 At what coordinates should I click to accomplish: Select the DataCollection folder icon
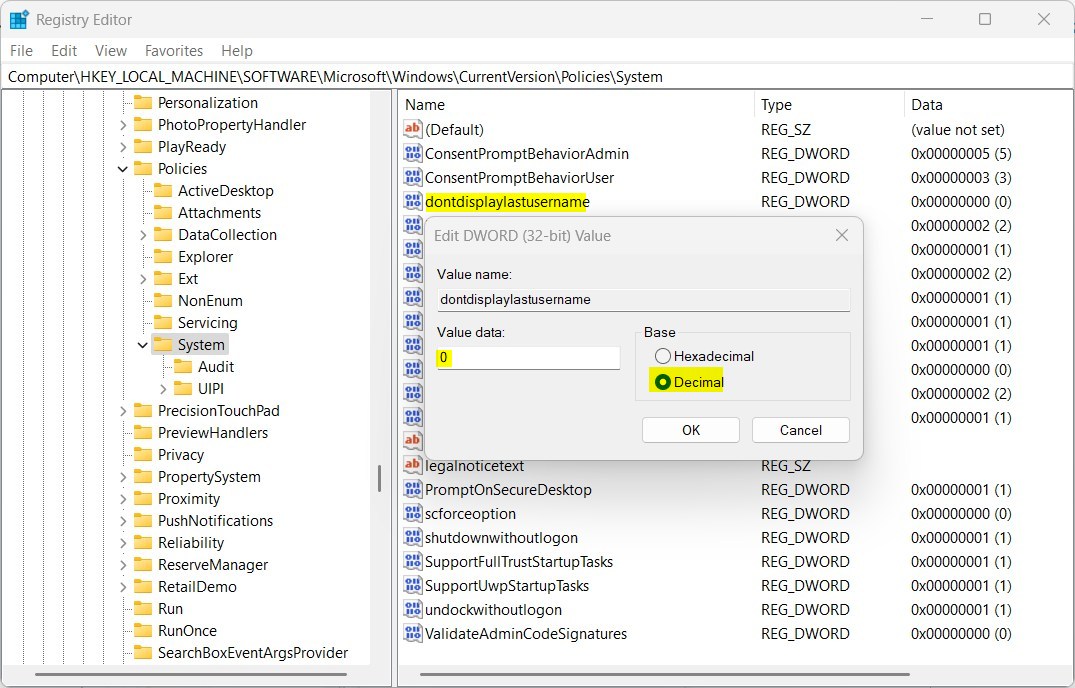[163, 235]
